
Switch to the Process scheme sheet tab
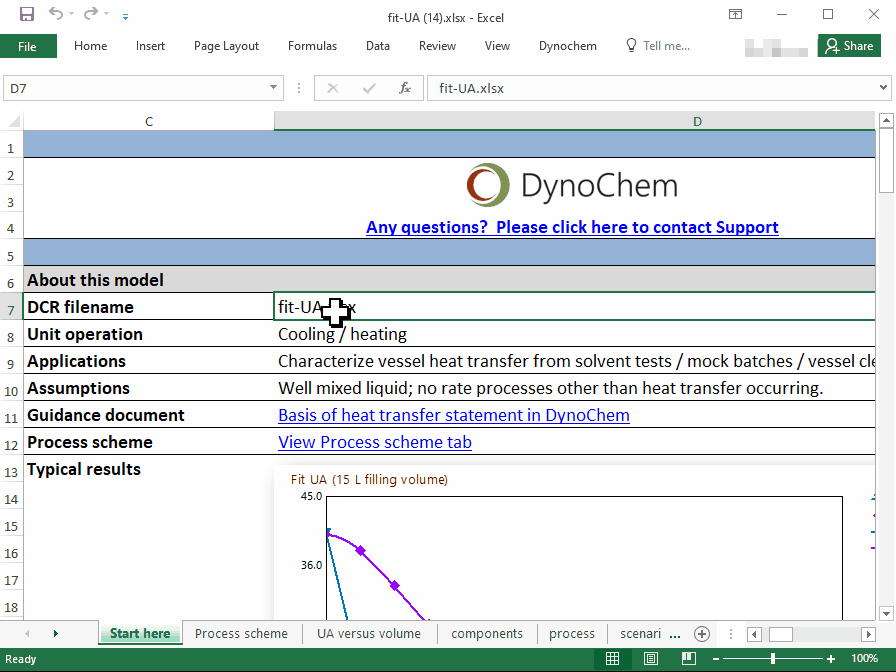241,634
